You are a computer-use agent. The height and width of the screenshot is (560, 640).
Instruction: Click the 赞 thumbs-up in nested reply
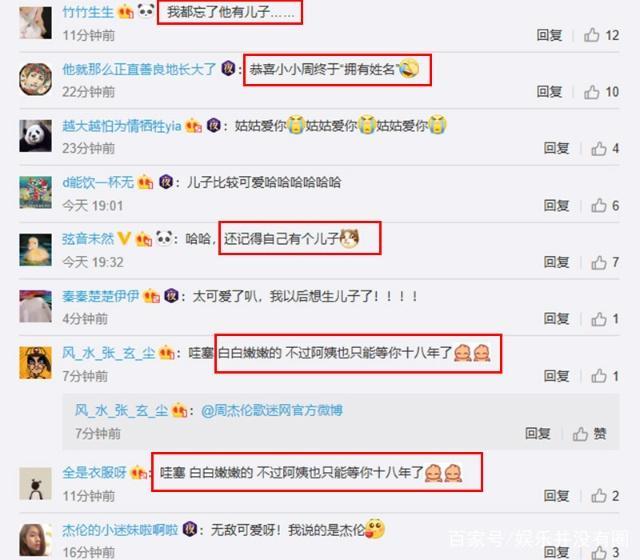pyautogui.click(x=589, y=433)
